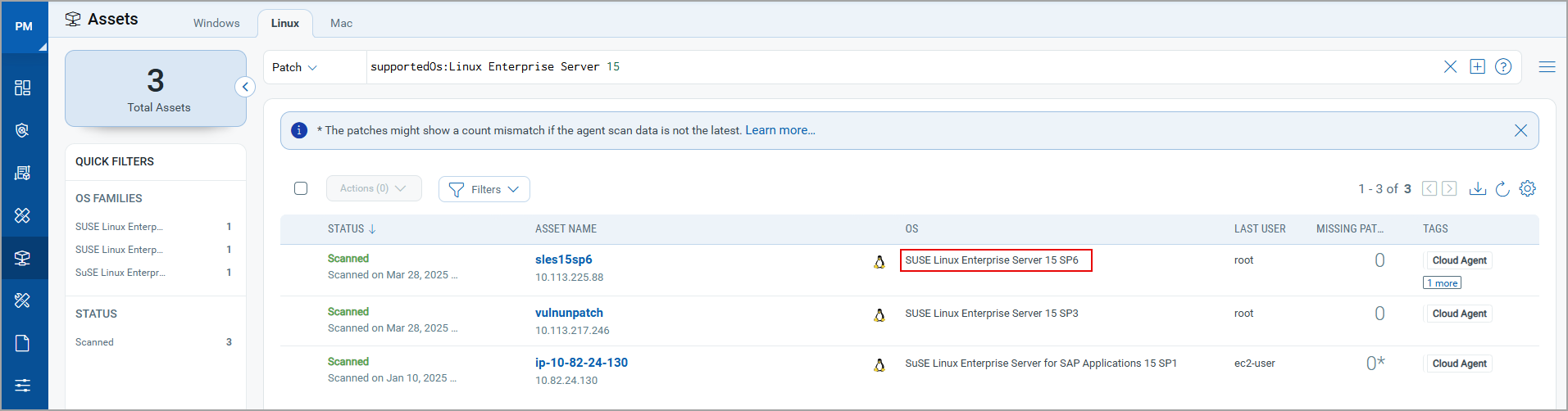Open asset sles15sp6
The height and width of the screenshot is (411, 1568).
click(x=564, y=260)
